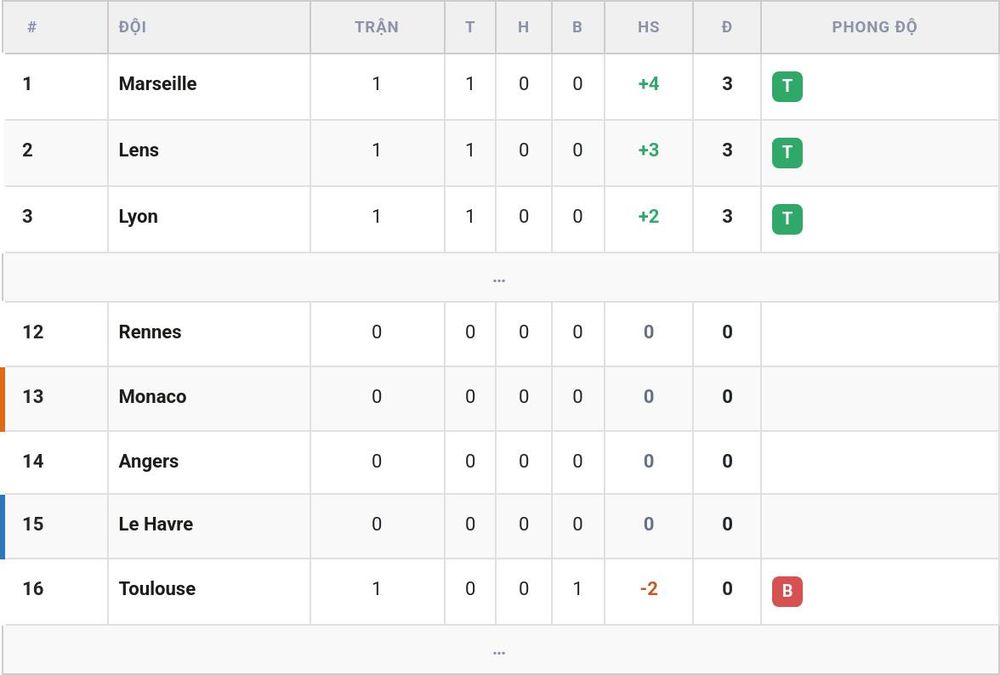
Task: Select the Monaco team name
Action: (152, 396)
